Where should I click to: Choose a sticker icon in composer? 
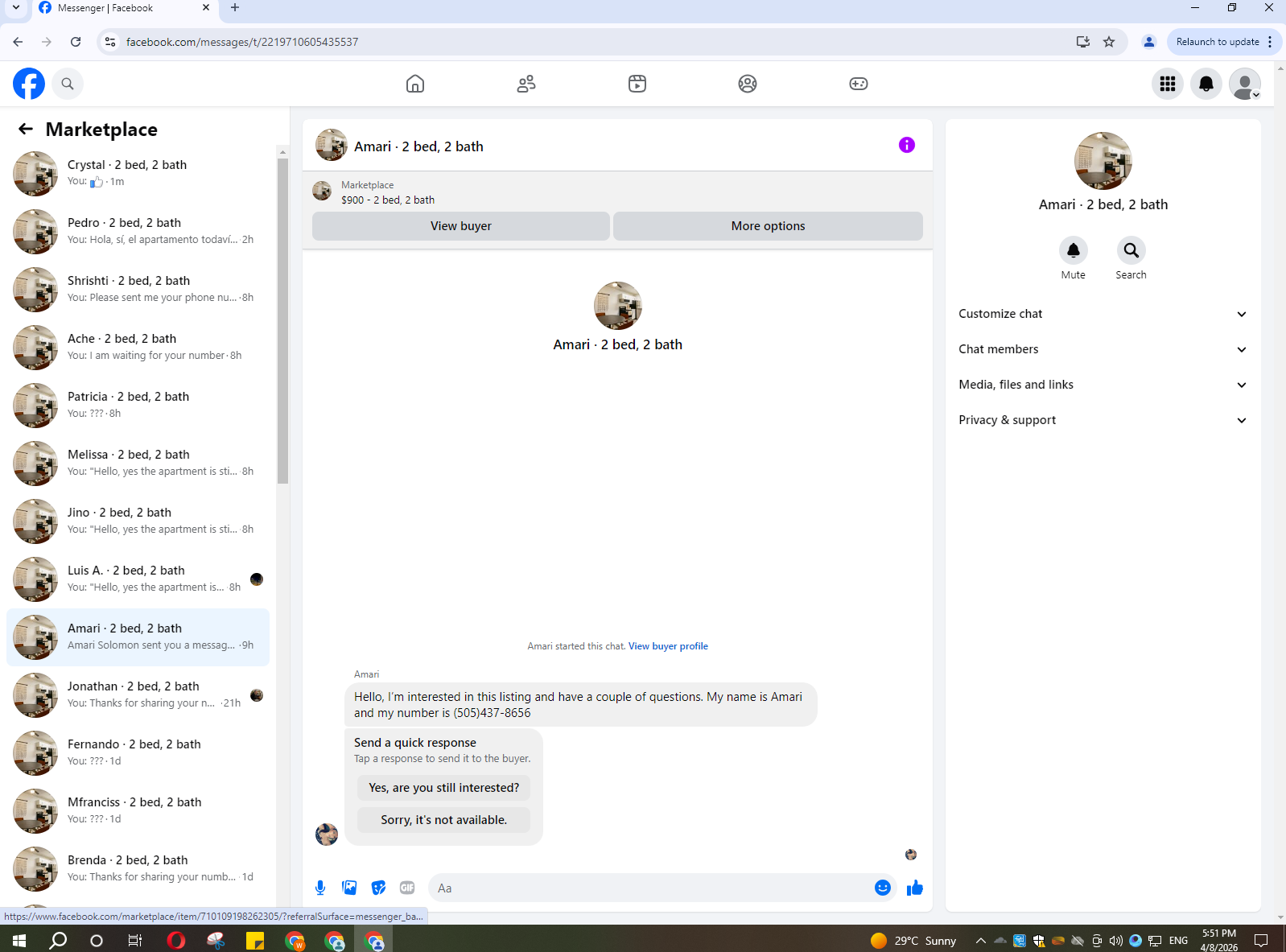pos(378,888)
